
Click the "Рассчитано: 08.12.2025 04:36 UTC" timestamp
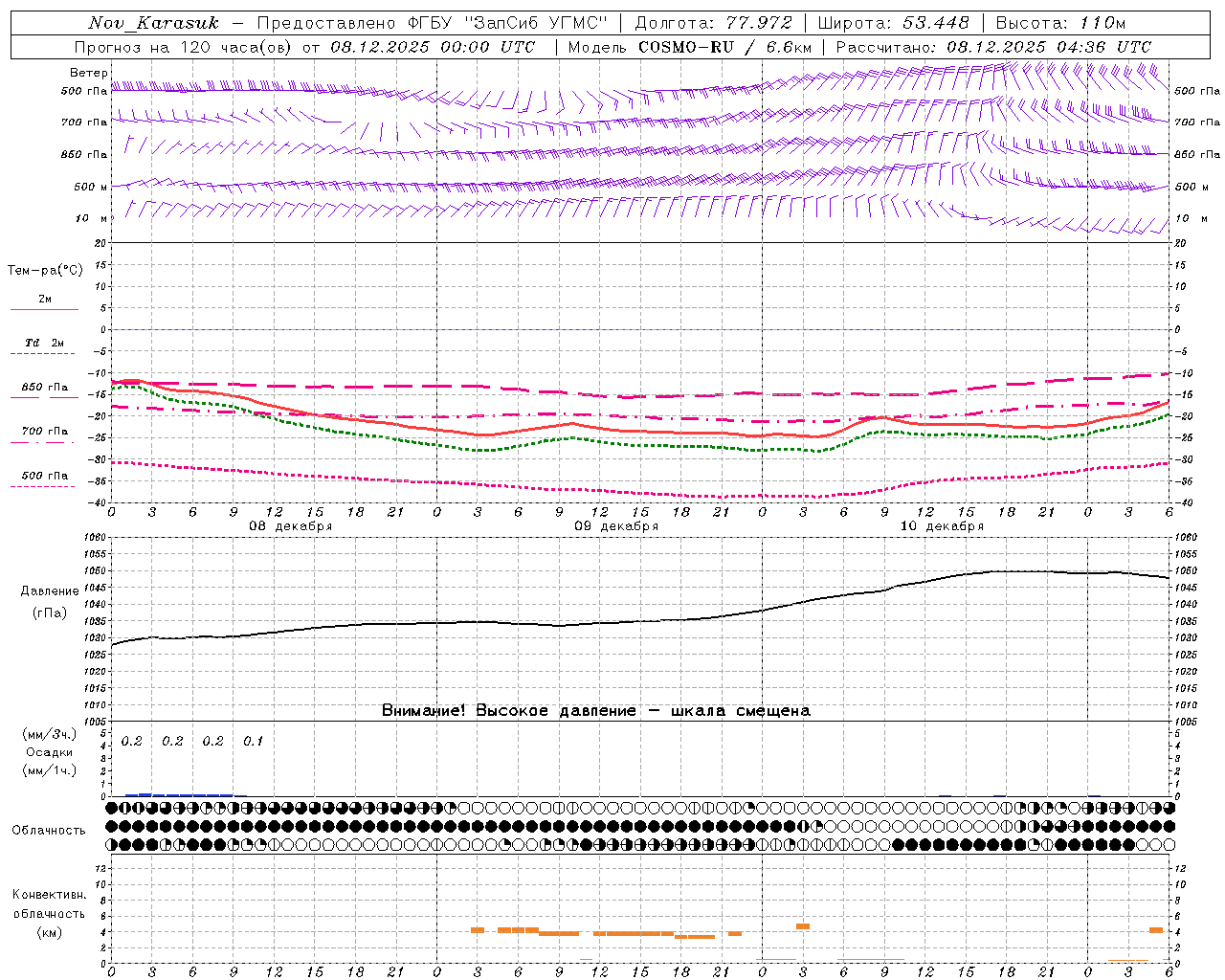(993, 47)
